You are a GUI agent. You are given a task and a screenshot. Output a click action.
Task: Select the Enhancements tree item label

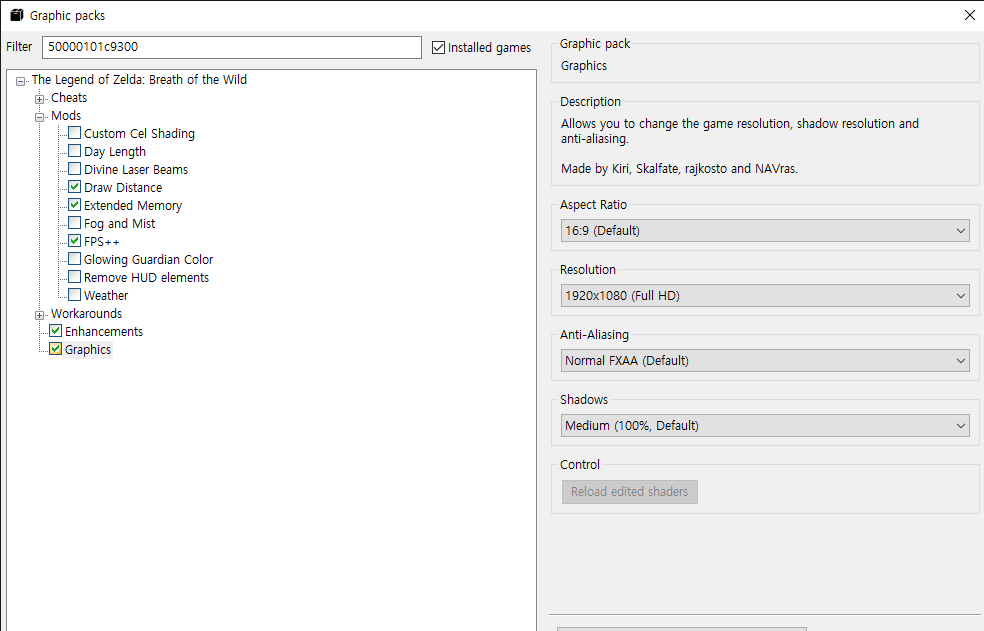[104, 332]
